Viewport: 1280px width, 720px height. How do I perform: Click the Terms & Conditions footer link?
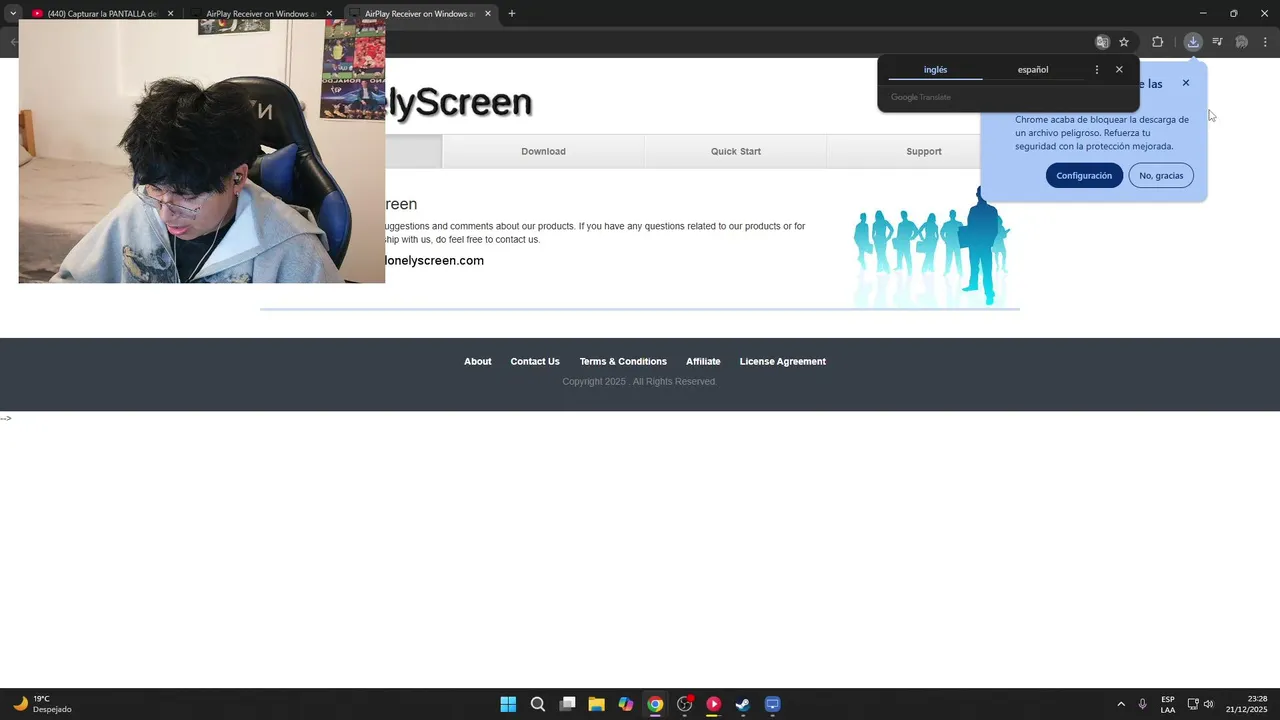pyautogui.click(x=623, y=361)
